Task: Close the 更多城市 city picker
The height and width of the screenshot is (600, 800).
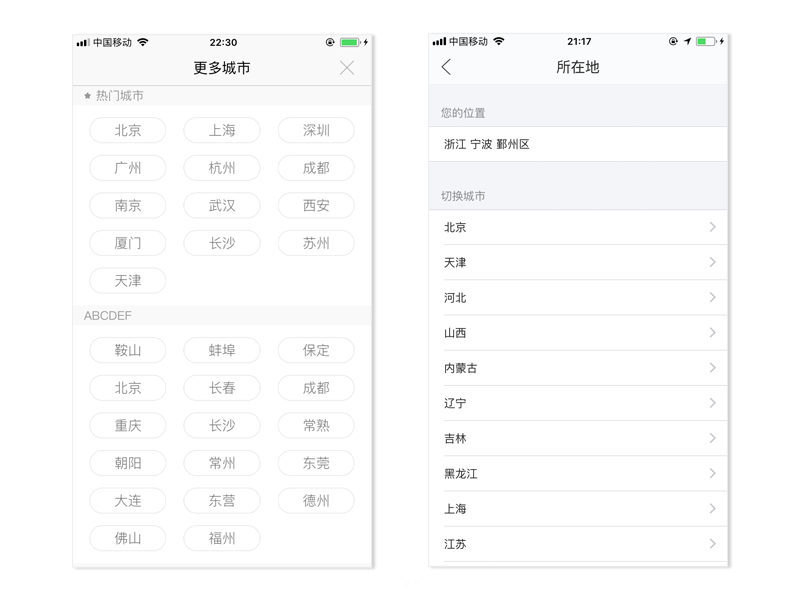Action: coord(347,68)
